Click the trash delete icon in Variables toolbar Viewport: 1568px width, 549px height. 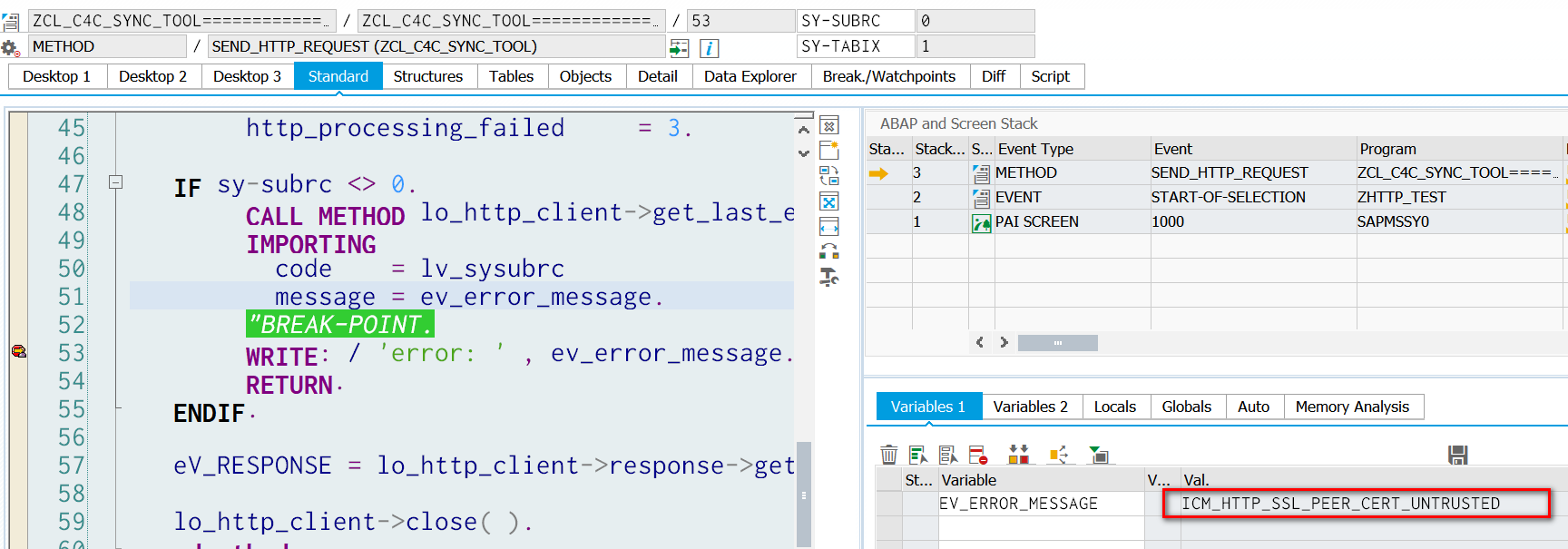[889, 455]
